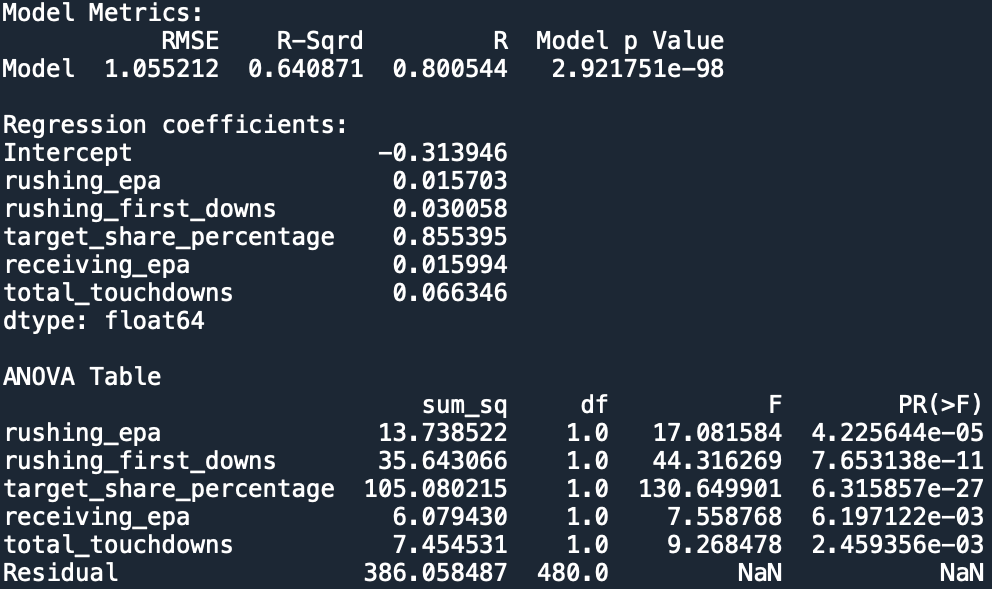Click the "Regression coefficients:" heading

[175, 125]
